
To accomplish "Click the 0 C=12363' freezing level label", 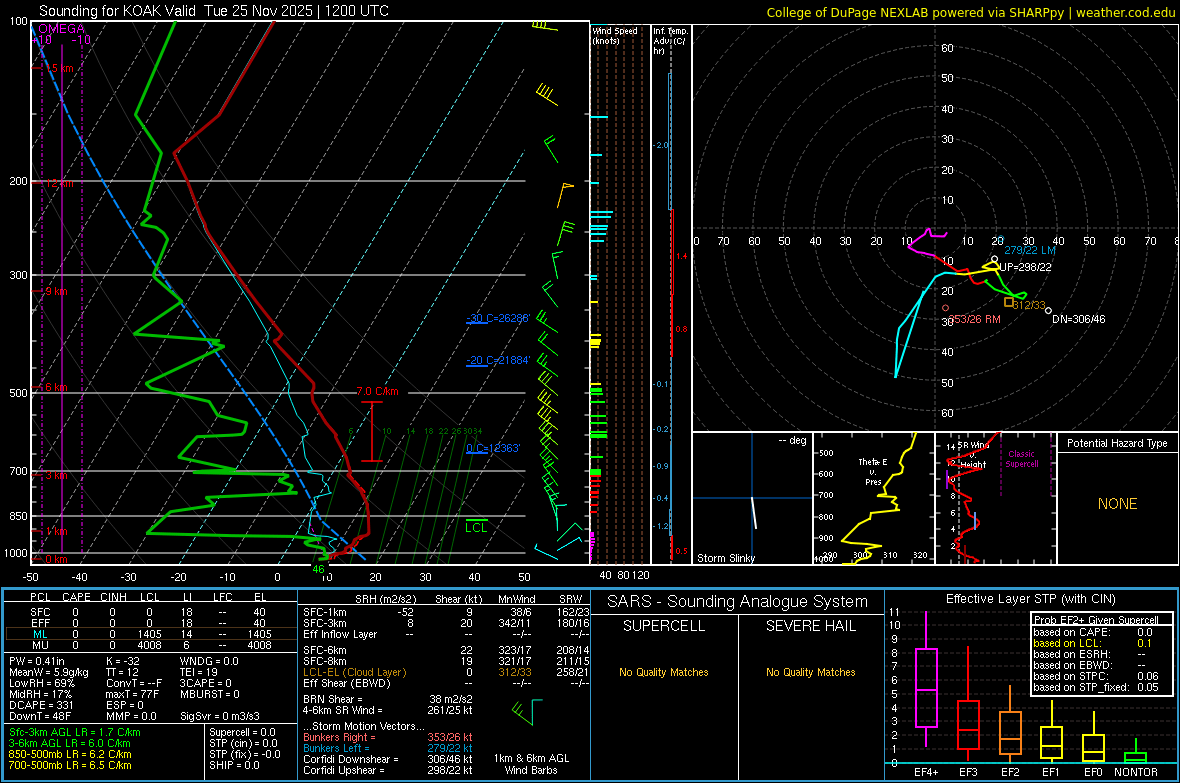I will 493,448.
